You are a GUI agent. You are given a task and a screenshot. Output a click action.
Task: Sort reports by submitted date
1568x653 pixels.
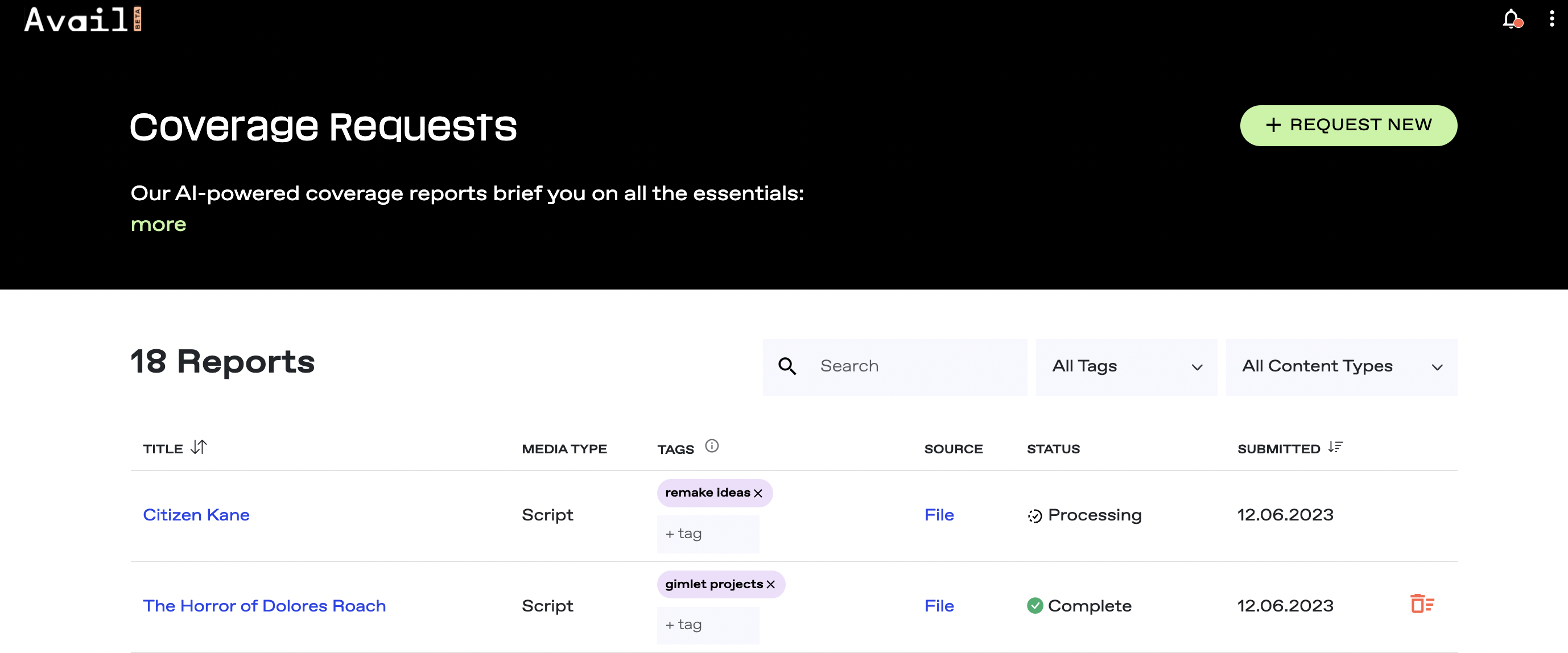(x=1335, y=447)
